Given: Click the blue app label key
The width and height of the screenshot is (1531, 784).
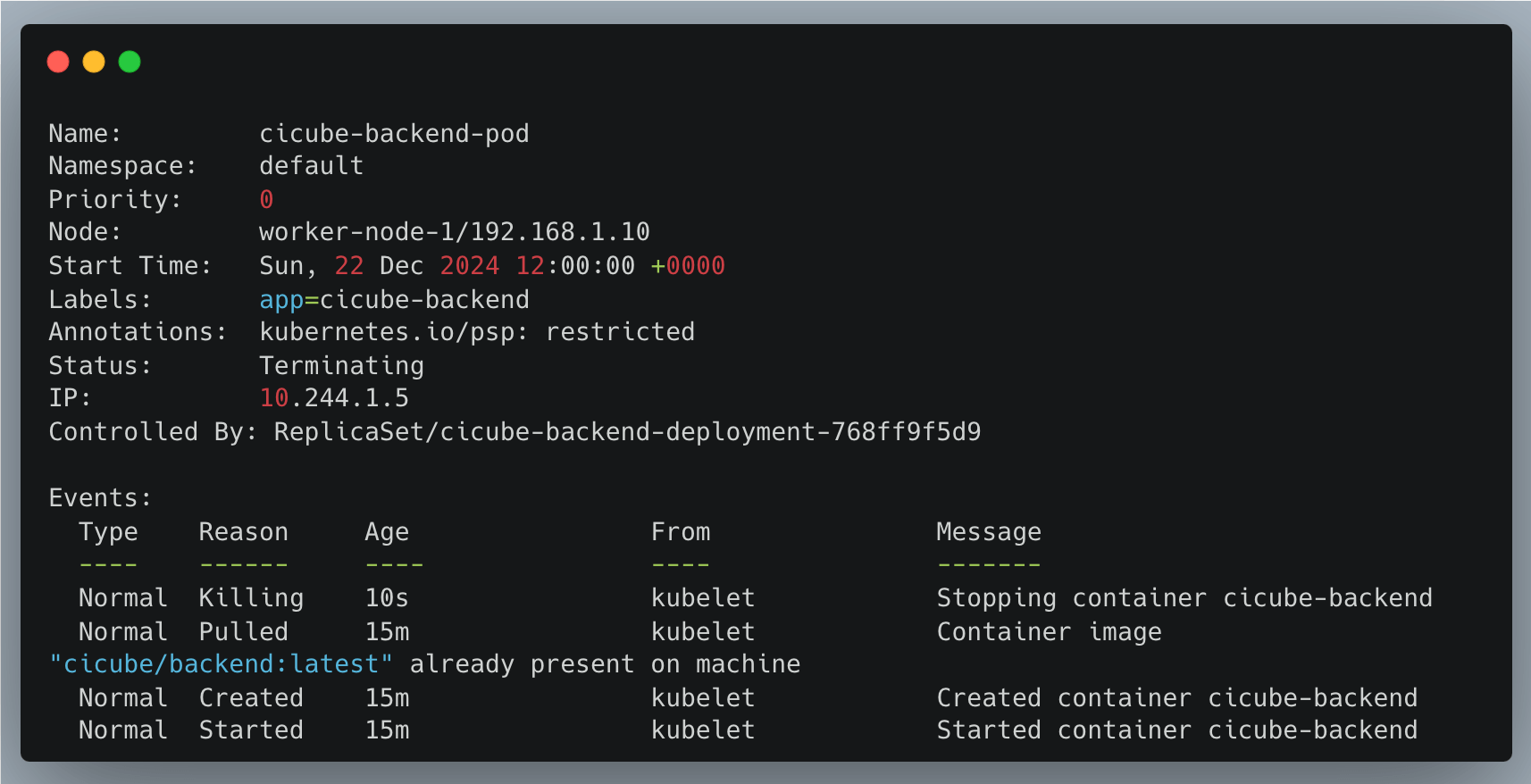Looking at the screenshot, I should (281, 300).
